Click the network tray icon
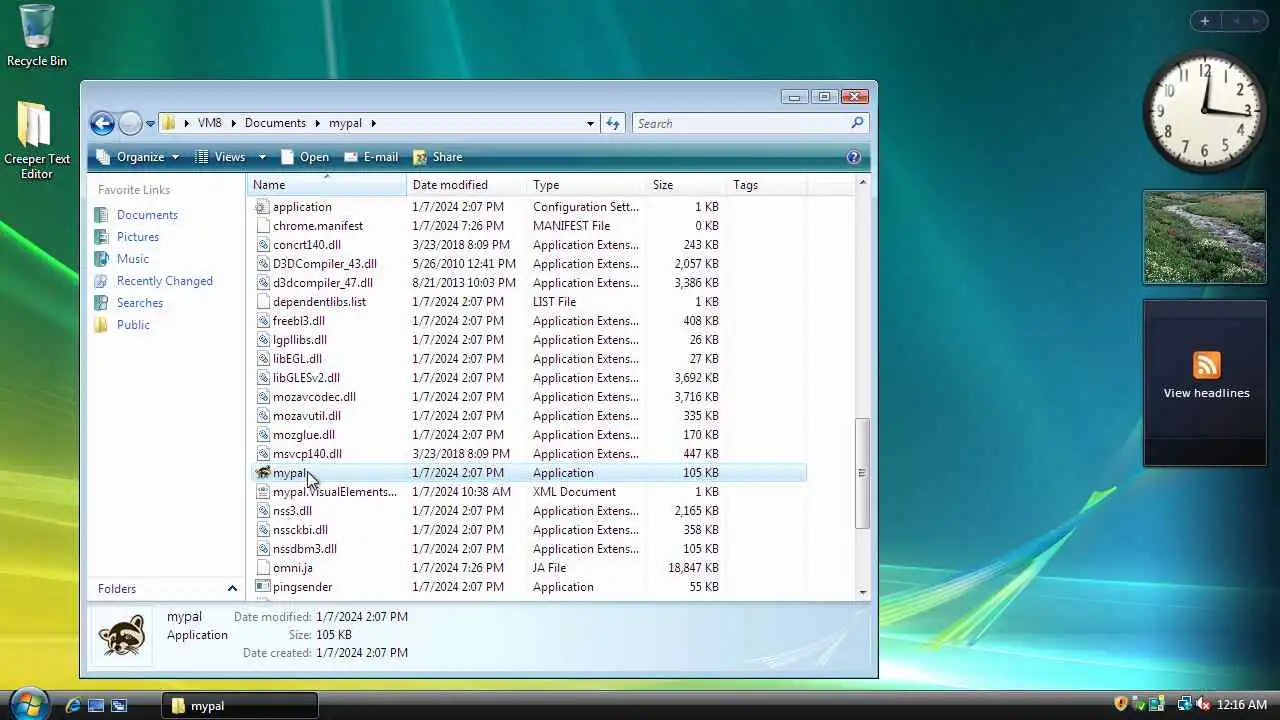The width and height of the screenshot is (1280, 720). [x=1185, y=704]
